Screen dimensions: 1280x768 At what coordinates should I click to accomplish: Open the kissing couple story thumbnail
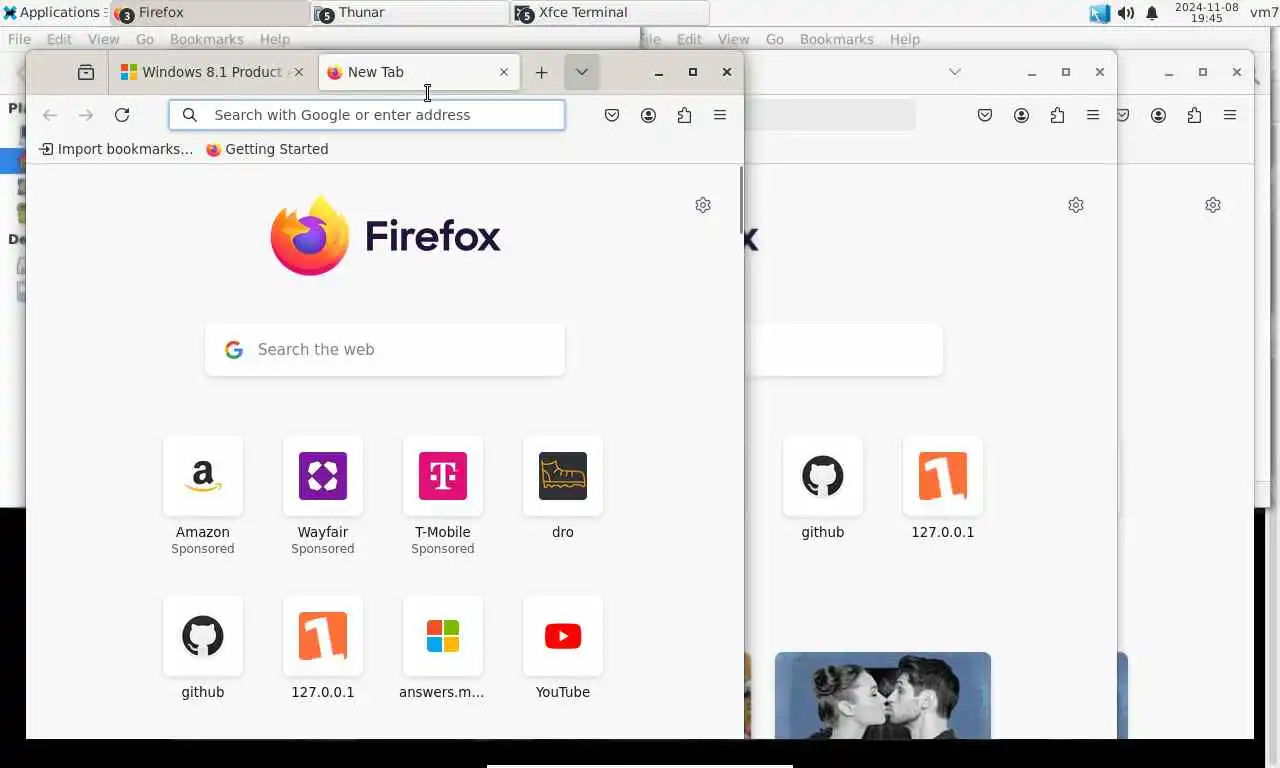[x=883, y=696]
